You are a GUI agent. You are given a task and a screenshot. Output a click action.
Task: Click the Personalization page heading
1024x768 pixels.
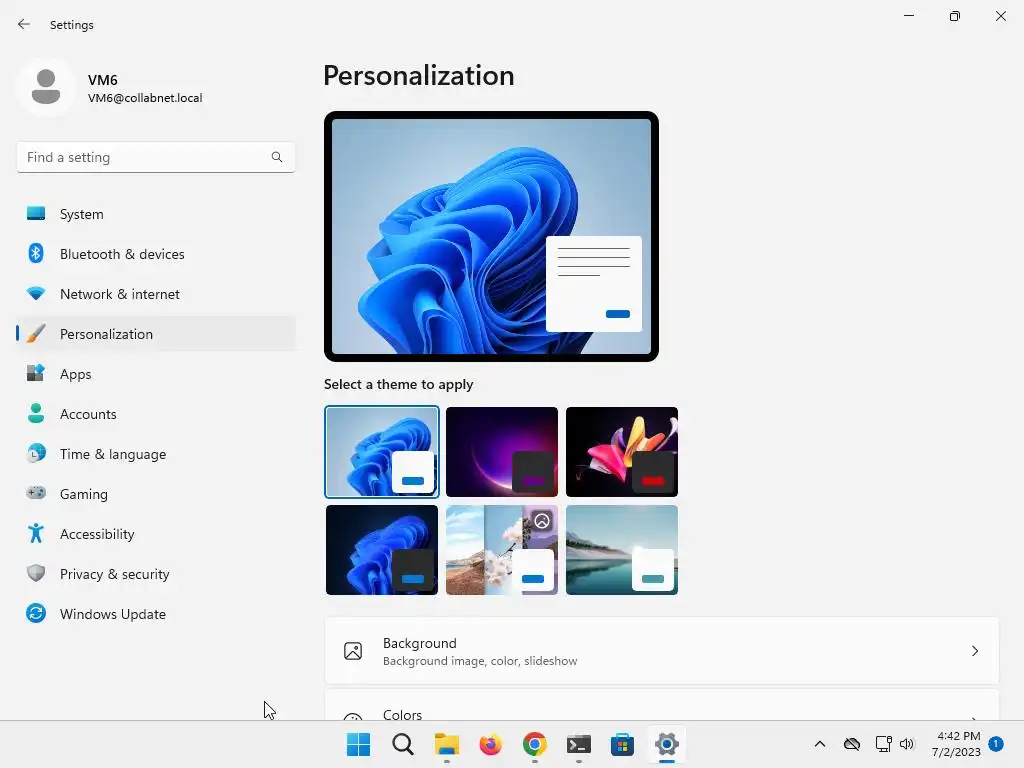pyautogui.click(x=419, y=76)
